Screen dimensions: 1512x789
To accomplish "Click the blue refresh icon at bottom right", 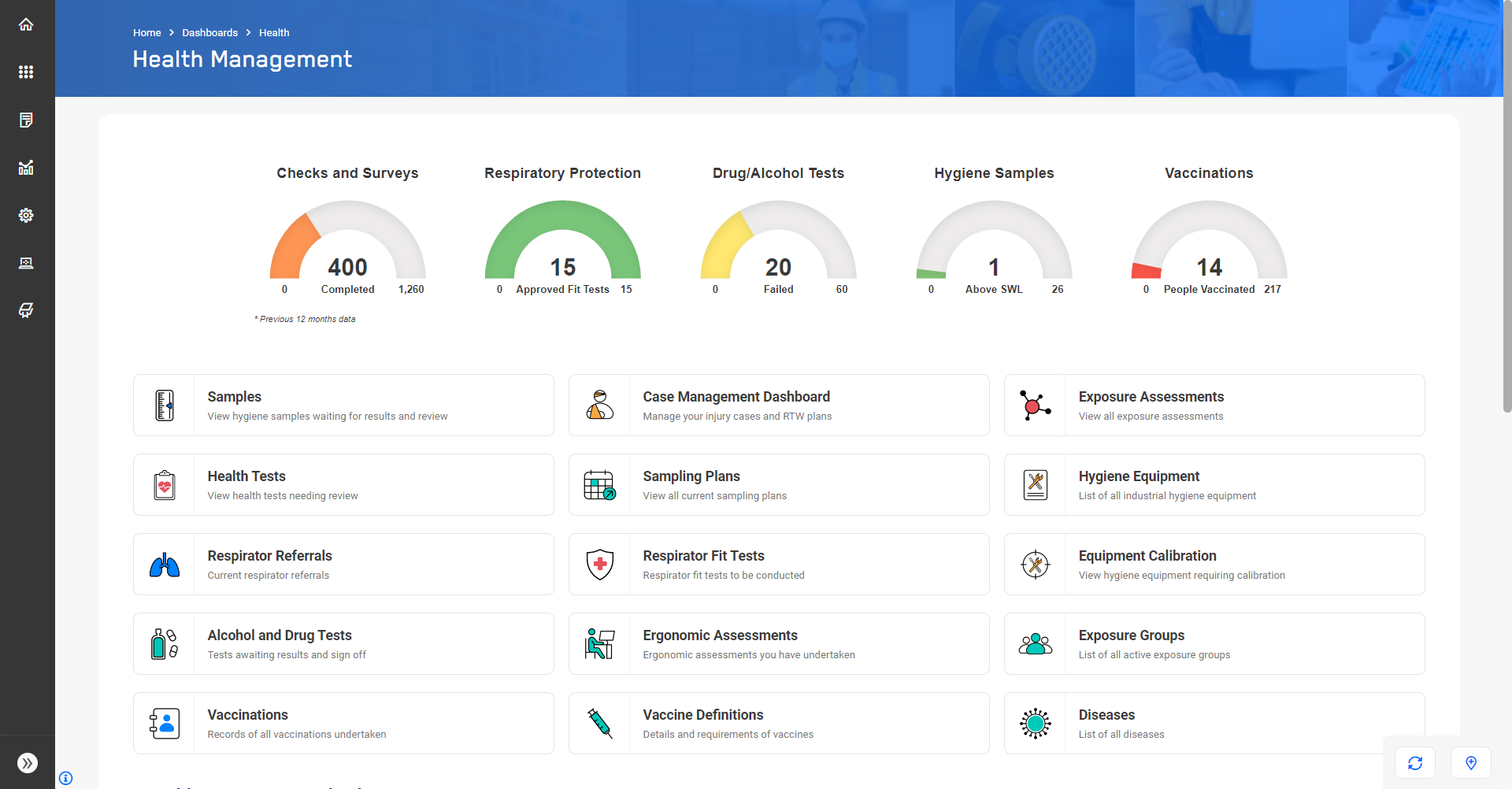I will tap(1415, 762).
